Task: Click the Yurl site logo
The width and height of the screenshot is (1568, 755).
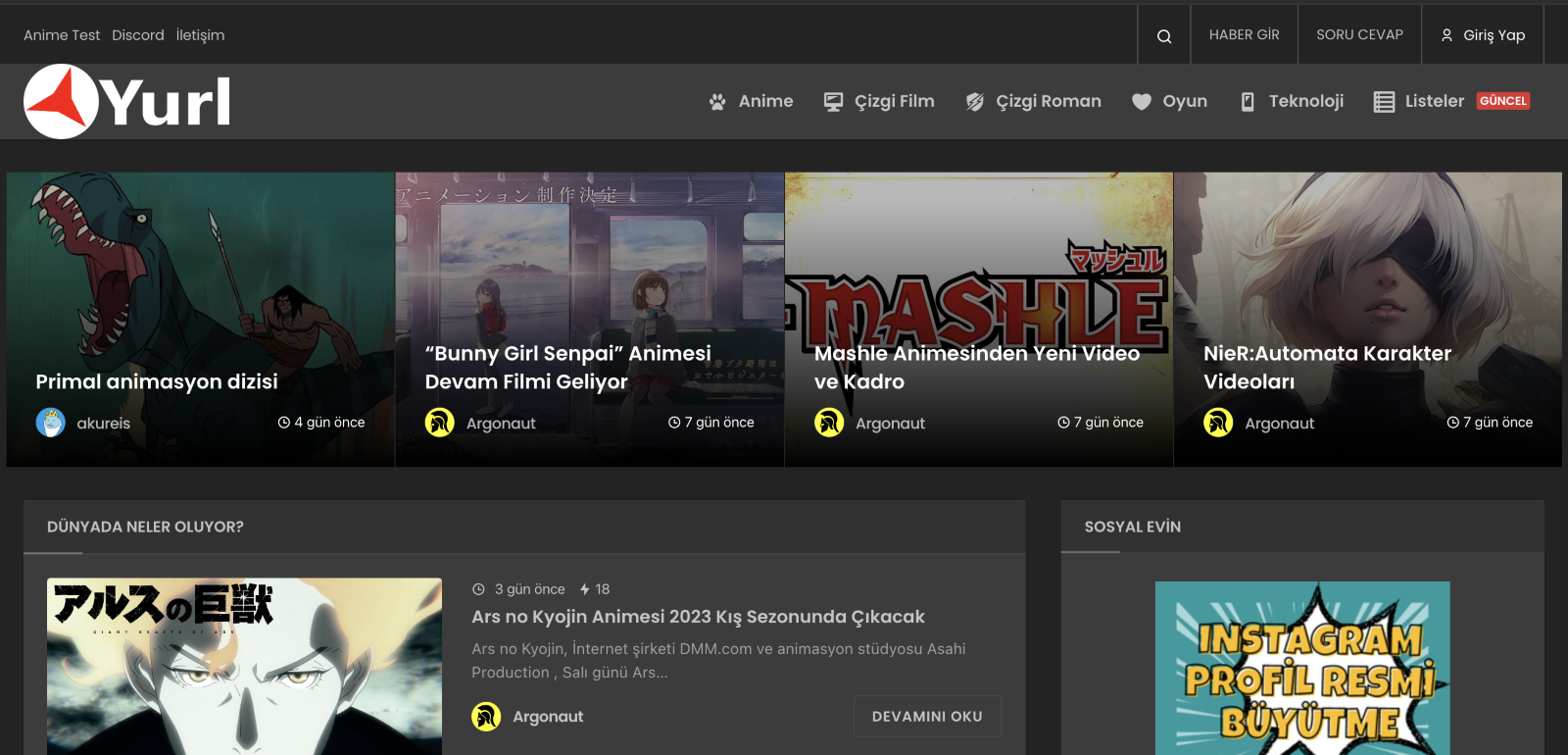Action: point(127,101)
